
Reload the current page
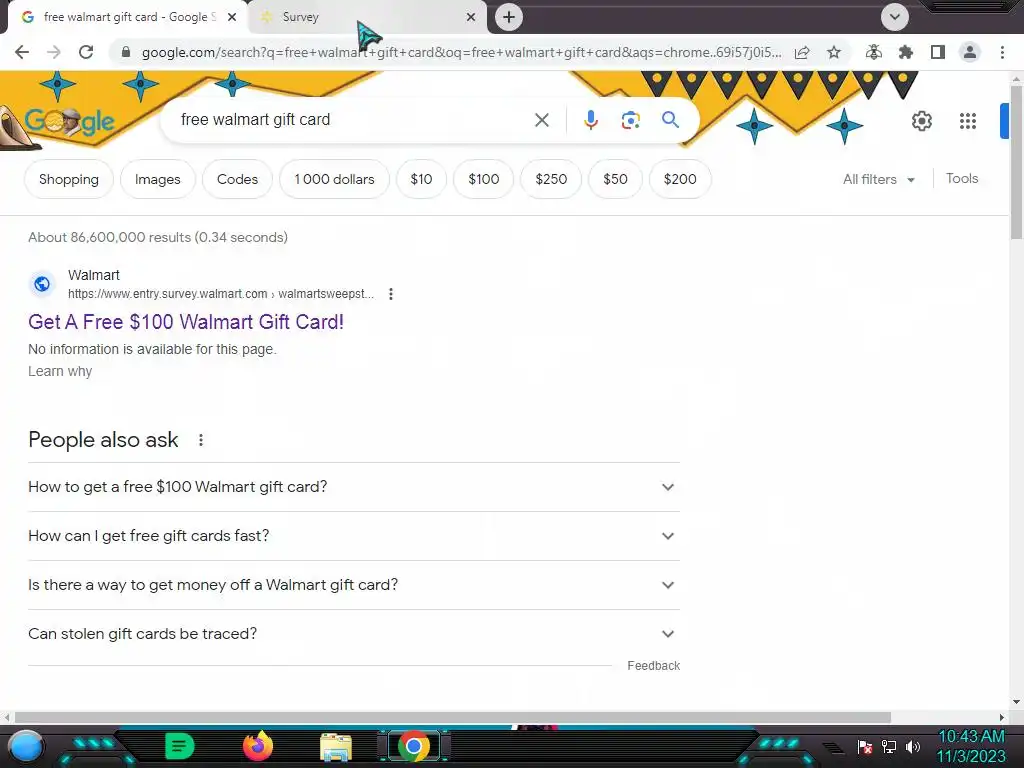click(86, 52)
